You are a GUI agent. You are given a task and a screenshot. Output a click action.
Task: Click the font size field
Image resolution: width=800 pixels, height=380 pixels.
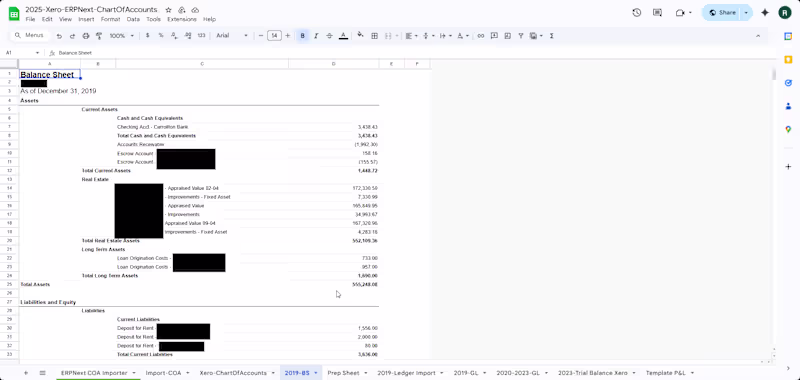click(x=274, y=36)
